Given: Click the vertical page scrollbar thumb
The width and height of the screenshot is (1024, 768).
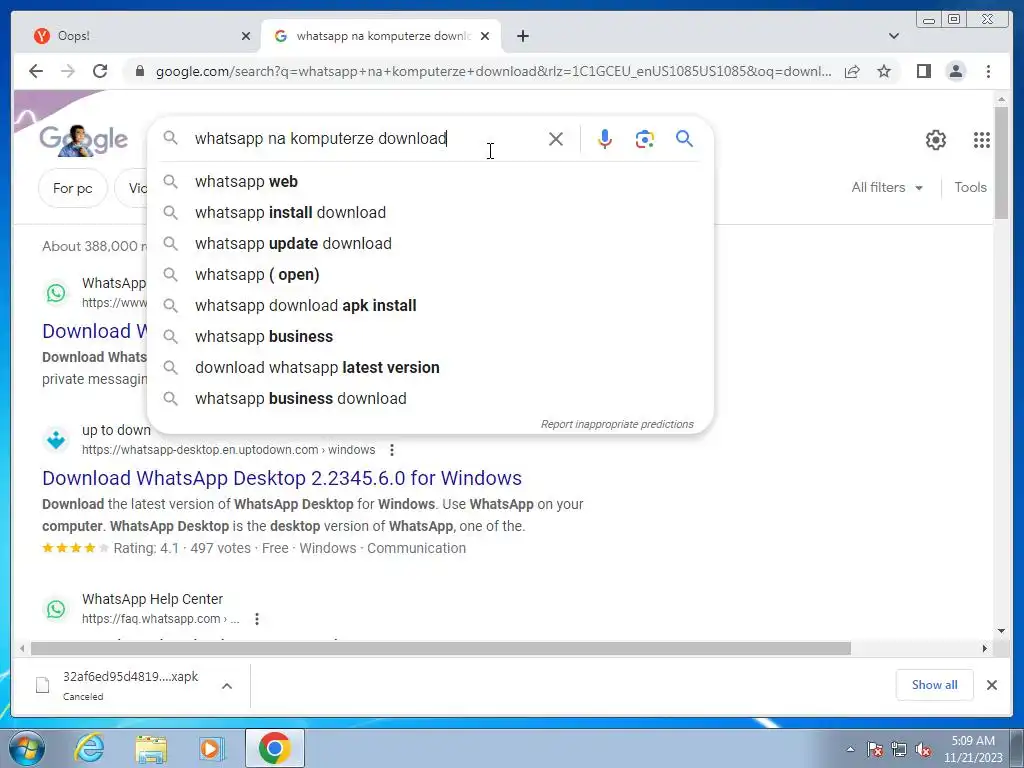Looking at the screenshot, I should [1001, 163].
